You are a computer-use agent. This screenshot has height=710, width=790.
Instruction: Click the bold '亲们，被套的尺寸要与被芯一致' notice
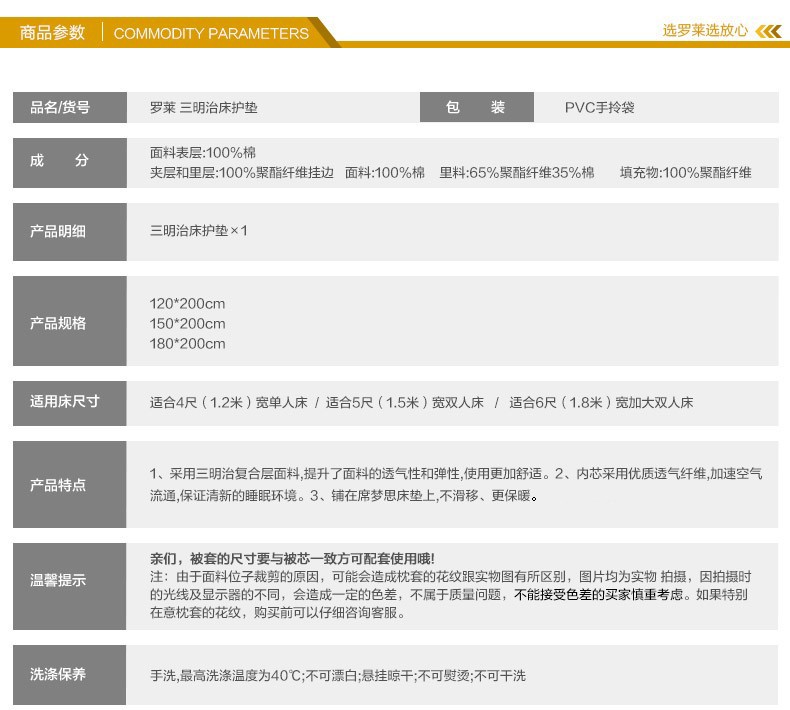point(292,558)
